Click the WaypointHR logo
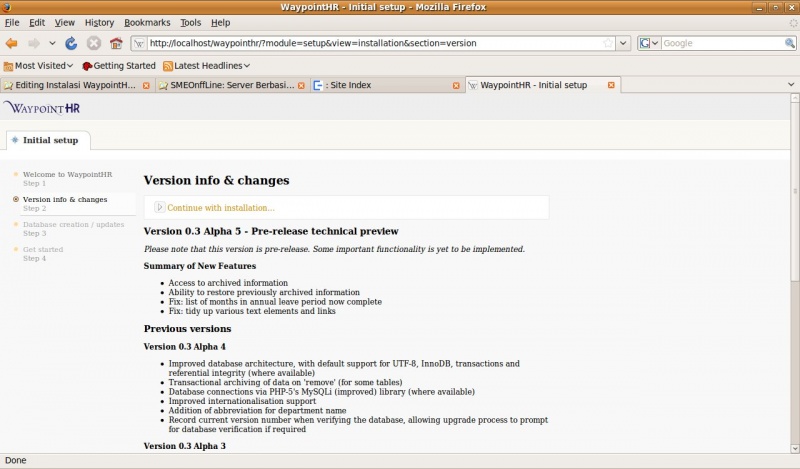This screenshot has width=800, height=469. point(42,108)
